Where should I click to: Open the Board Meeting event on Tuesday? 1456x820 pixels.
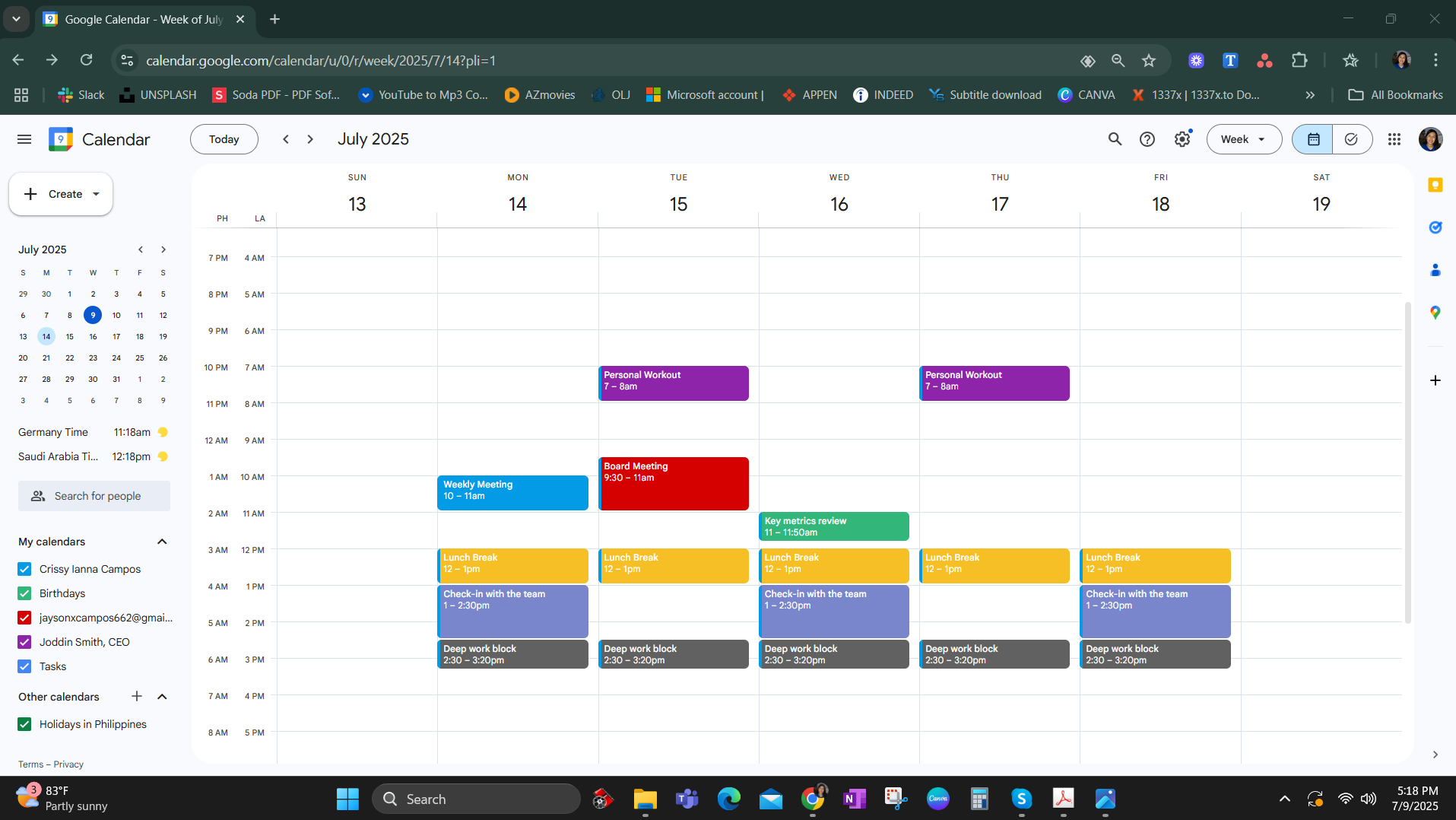click(x=673, y=483)
